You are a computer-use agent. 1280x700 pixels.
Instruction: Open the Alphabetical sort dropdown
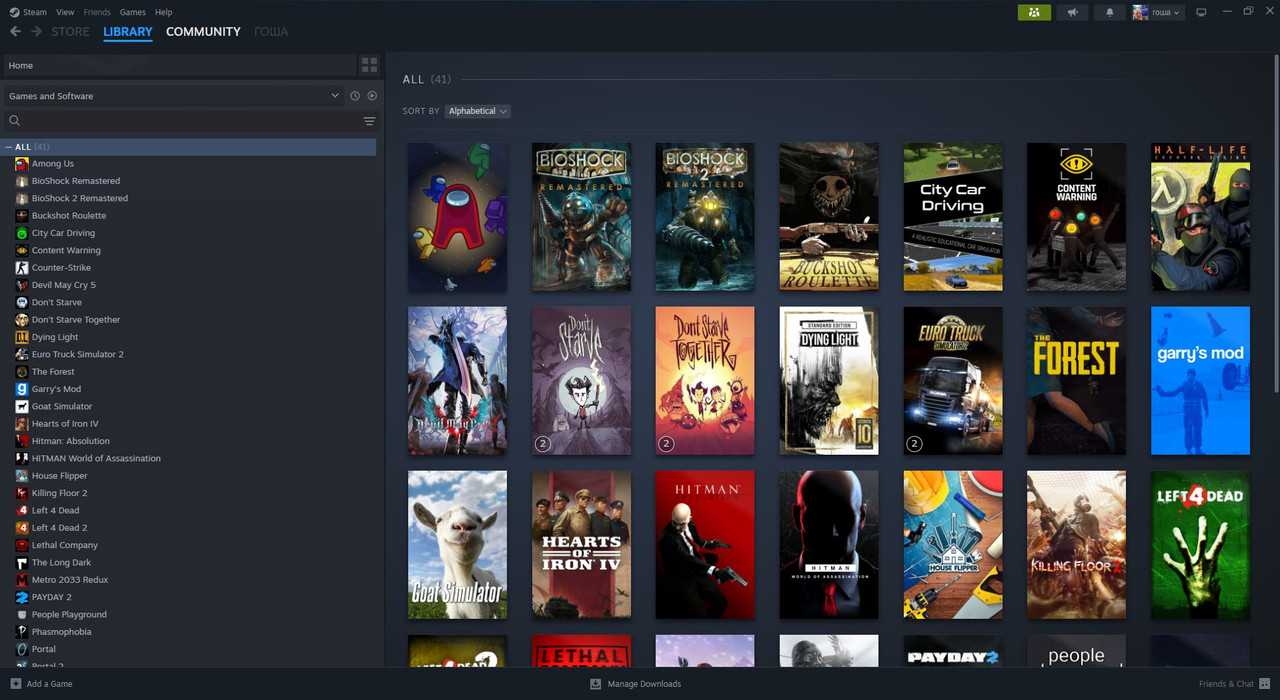point(478,111)
